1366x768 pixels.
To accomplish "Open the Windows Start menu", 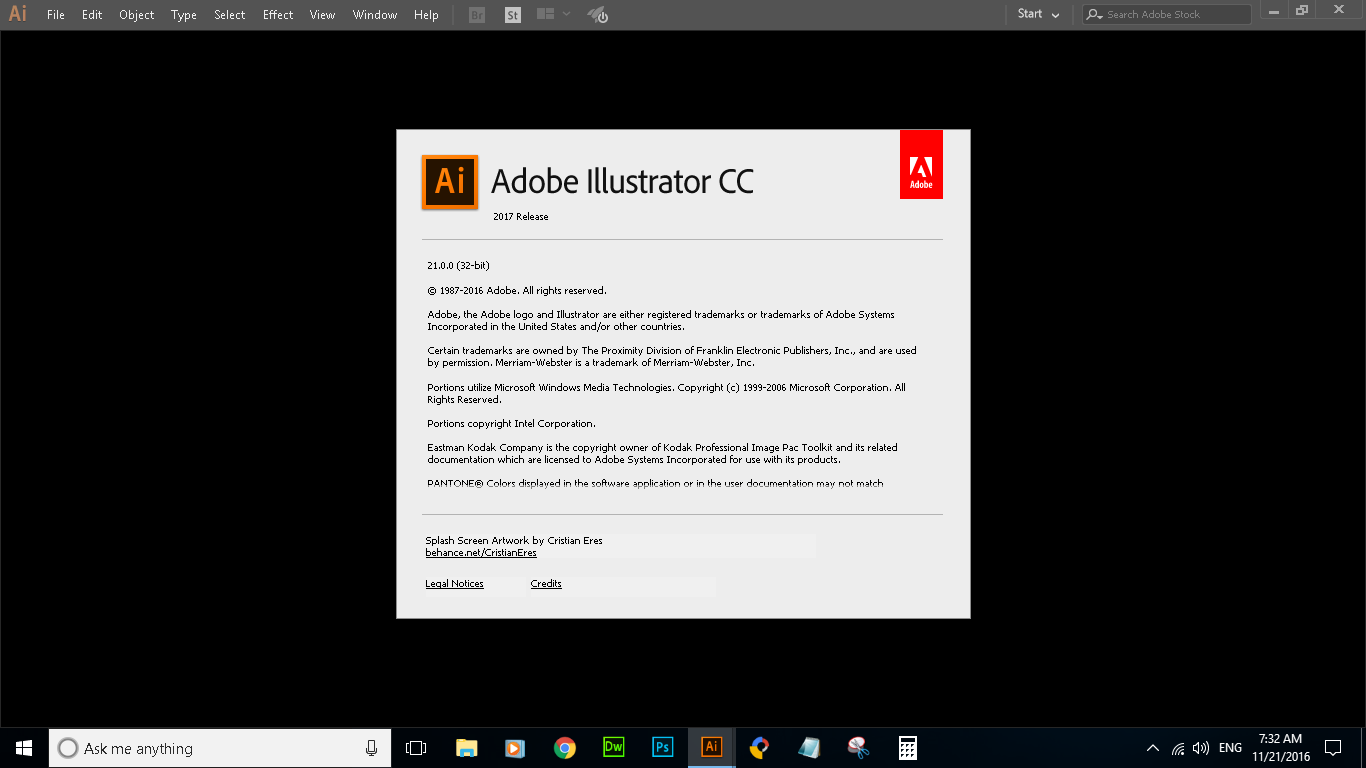I will point(24,748).
